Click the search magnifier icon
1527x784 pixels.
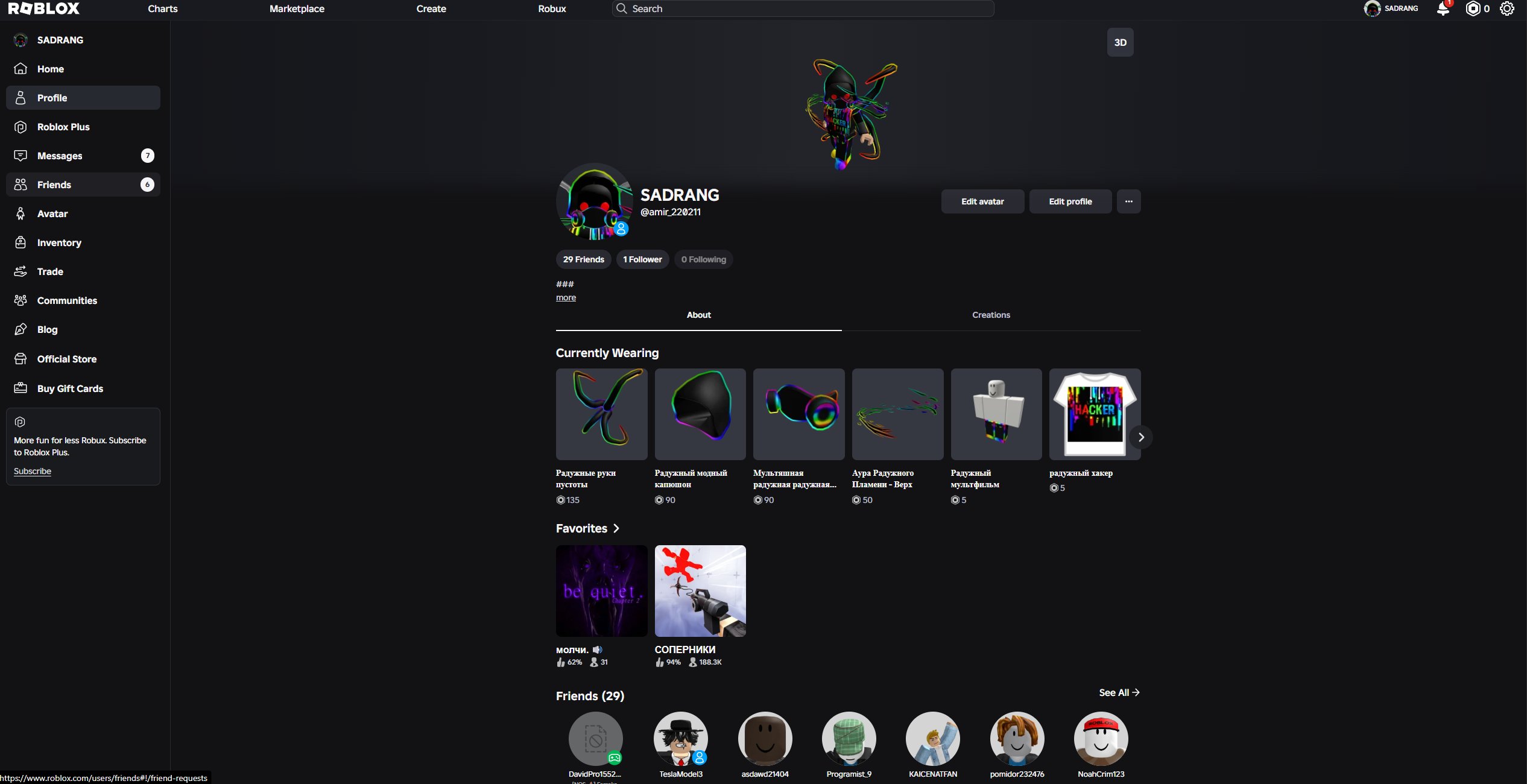tap(622, 8)
